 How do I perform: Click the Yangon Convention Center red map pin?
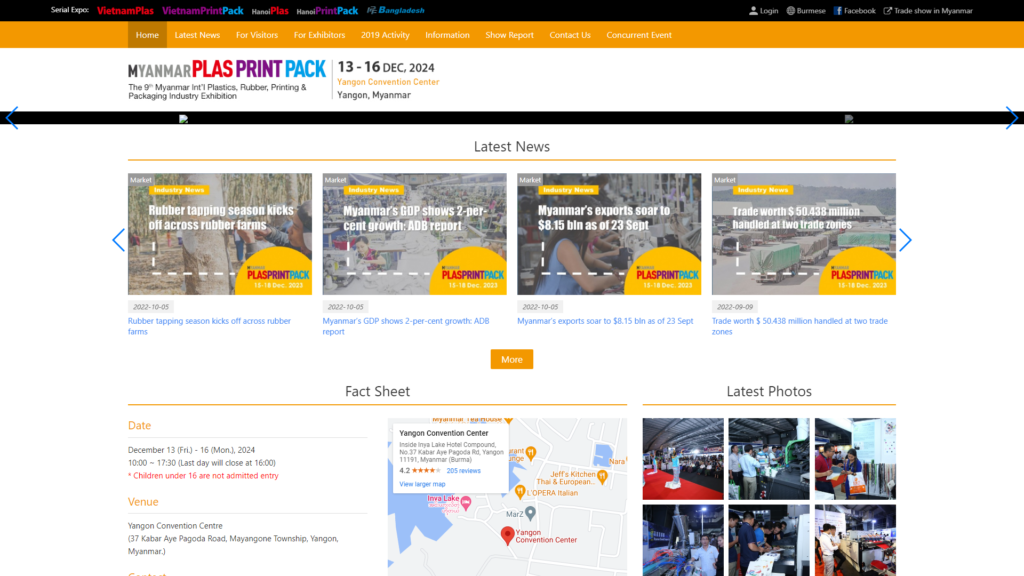(x=507, y=536)
